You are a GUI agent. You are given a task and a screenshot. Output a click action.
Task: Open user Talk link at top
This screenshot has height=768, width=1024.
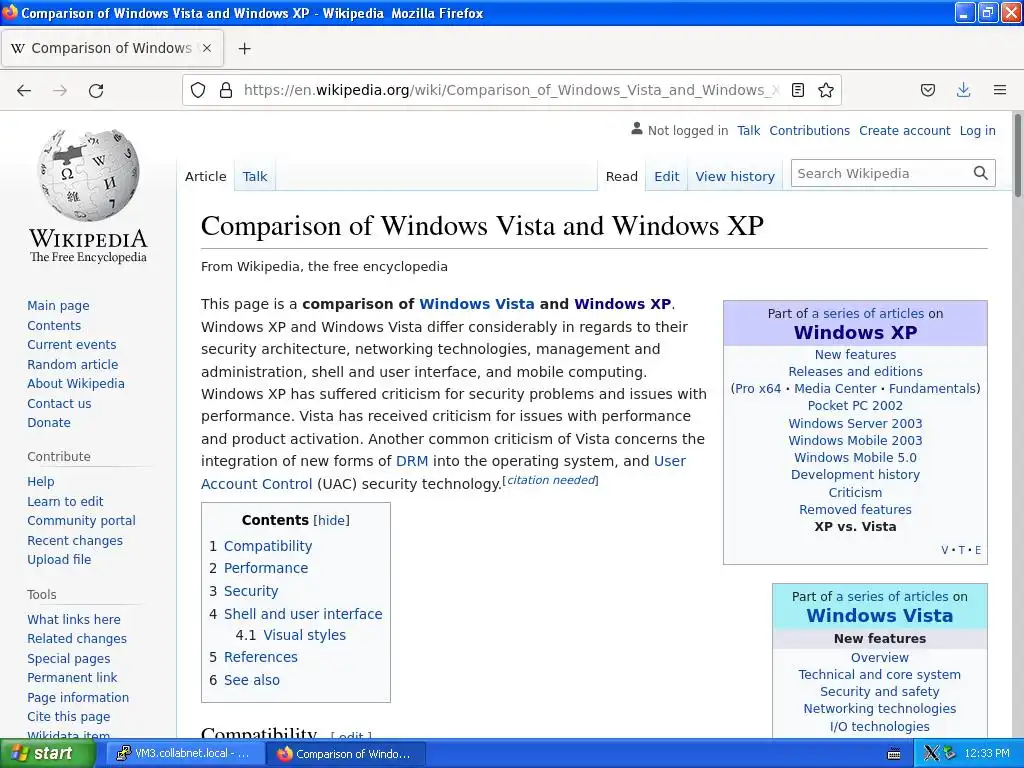748,131
